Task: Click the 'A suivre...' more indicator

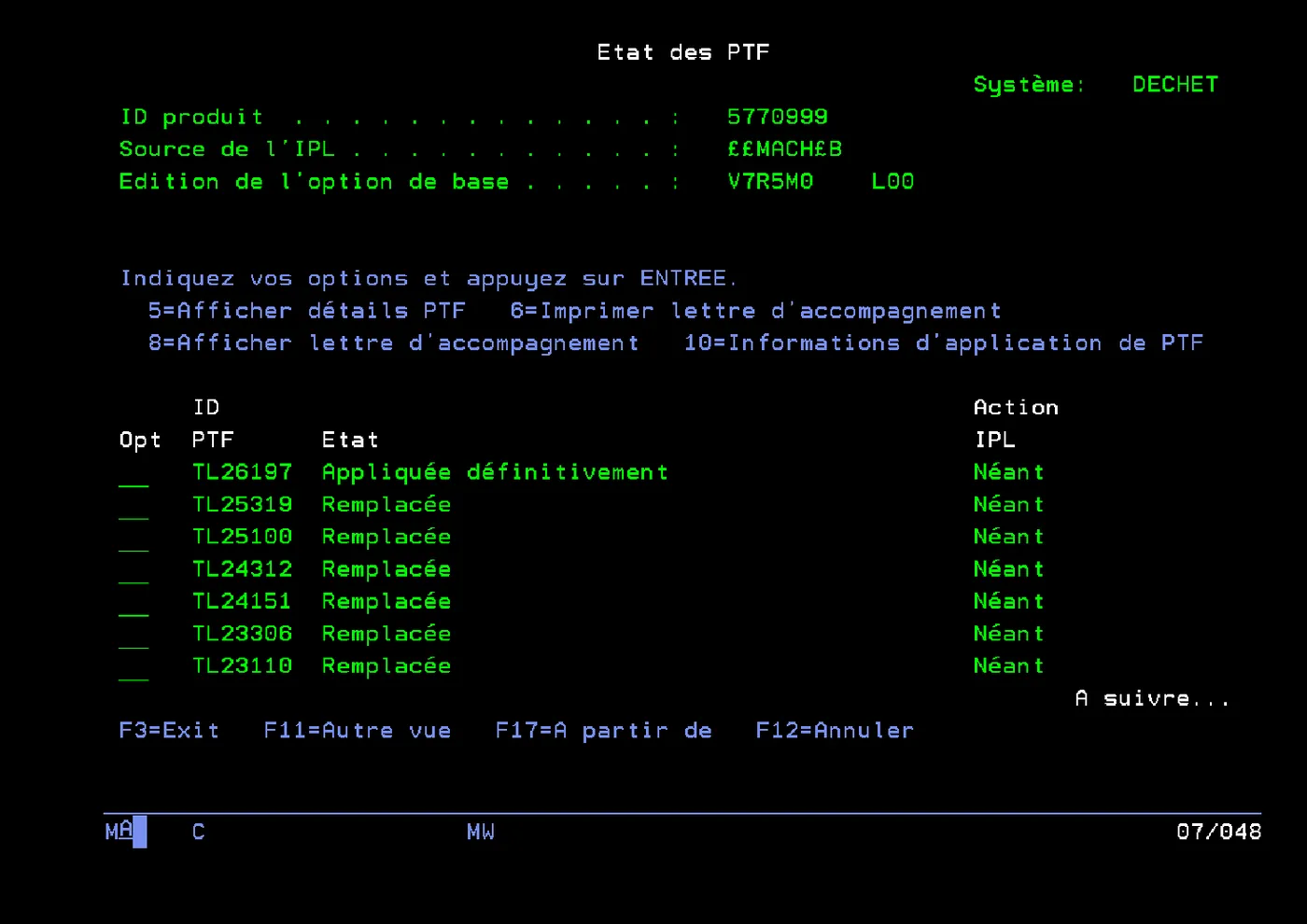Action: pos(1153,699)
